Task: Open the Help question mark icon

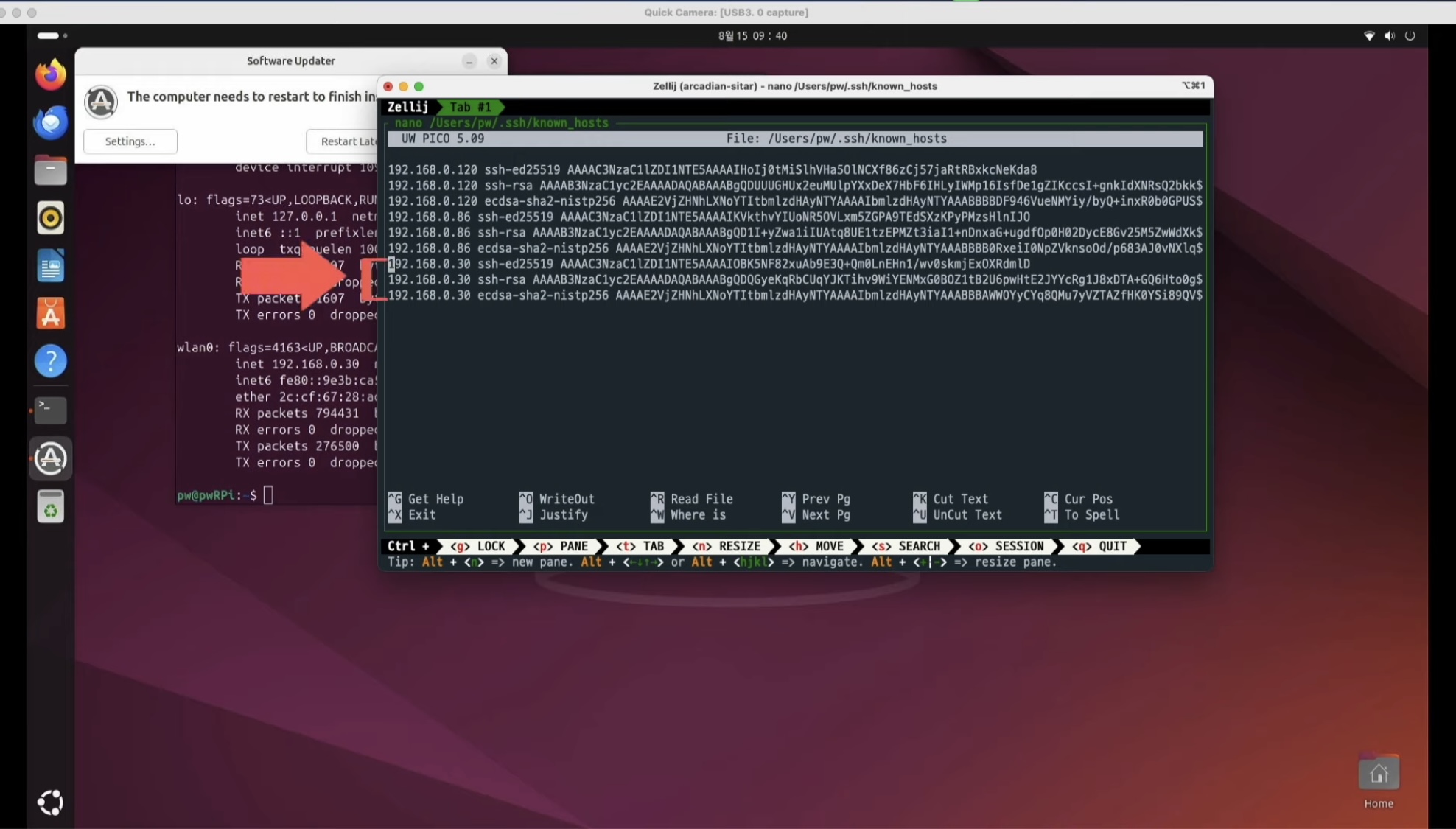Action: click(50, 362)
